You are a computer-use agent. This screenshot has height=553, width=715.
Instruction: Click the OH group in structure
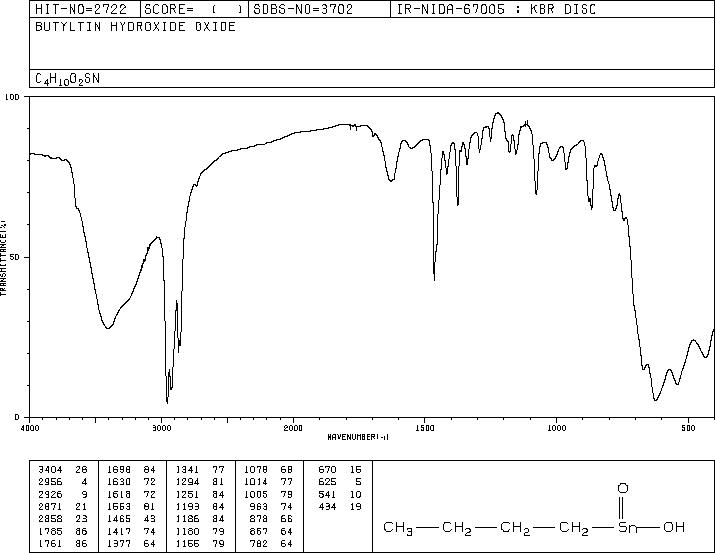(674, 527)
